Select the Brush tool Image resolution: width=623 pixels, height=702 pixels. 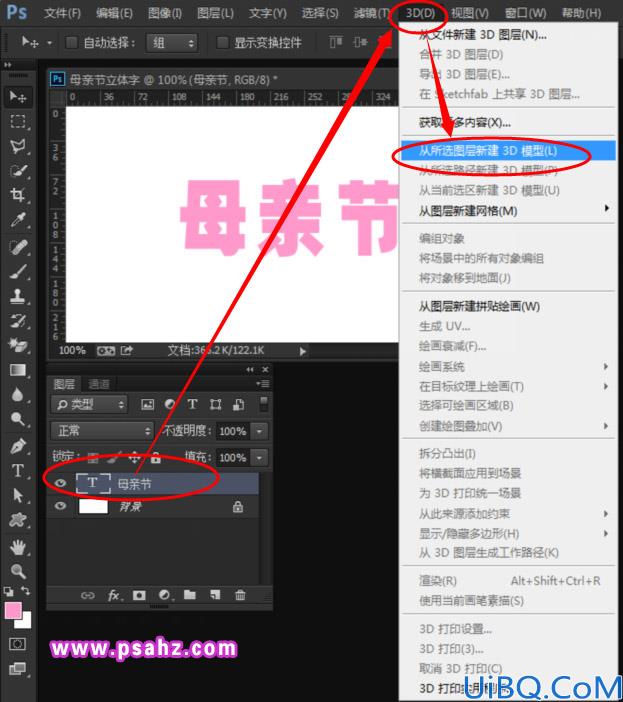tap(18, 271)
